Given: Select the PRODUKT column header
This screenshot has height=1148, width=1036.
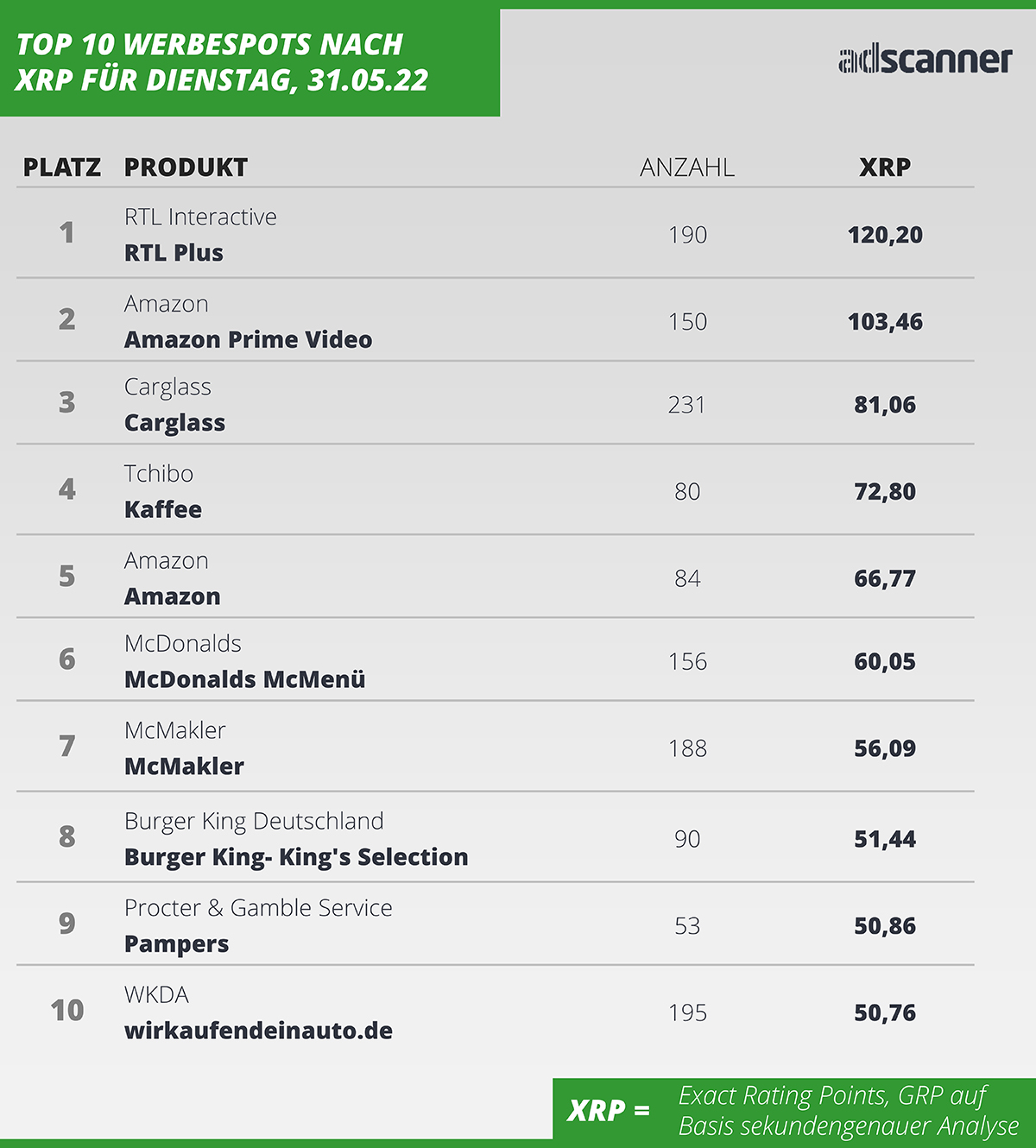Looking at the screenshot, I should click(186, 167).
